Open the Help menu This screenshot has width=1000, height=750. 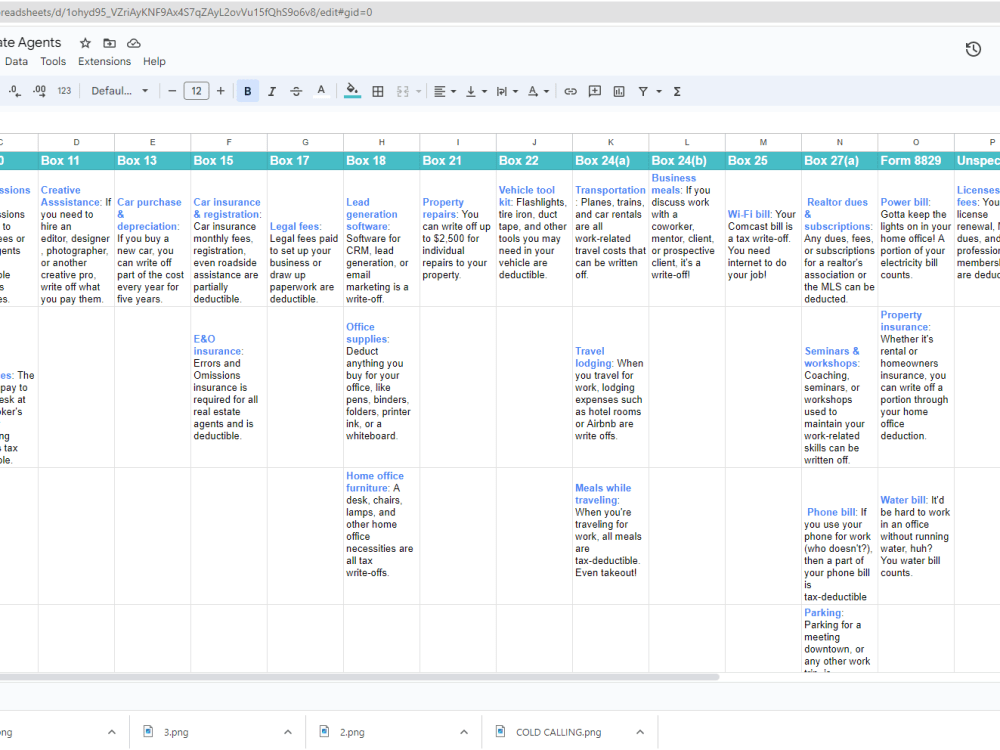(154, 61)
